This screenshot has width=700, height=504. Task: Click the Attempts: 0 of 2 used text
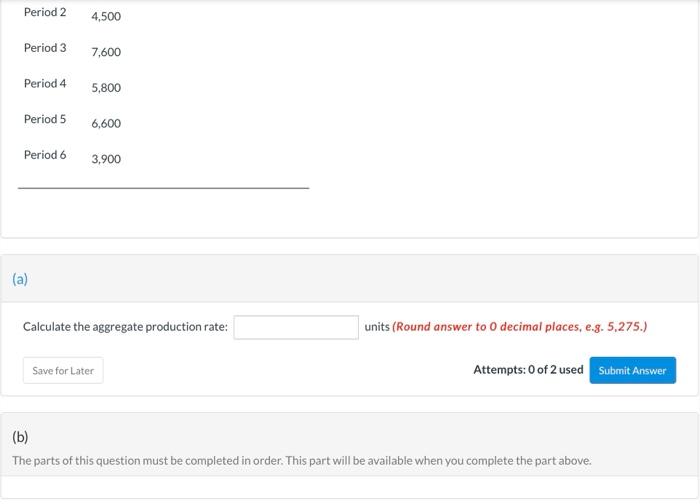(x=528, y=370)
